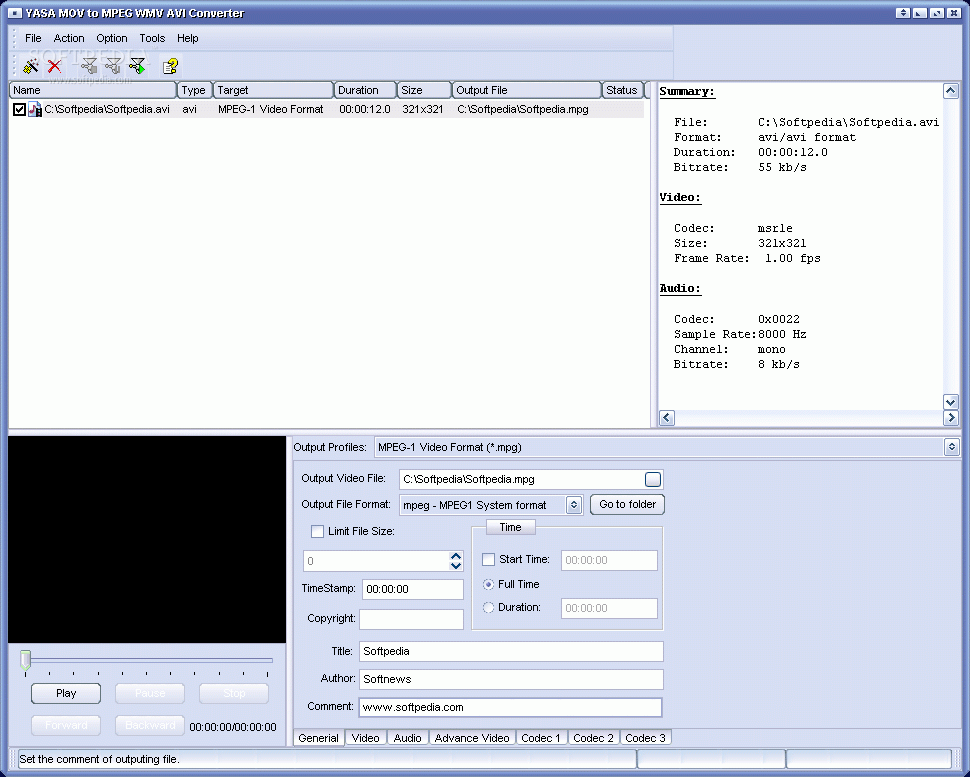Select the Generial tab

(319, 738)
